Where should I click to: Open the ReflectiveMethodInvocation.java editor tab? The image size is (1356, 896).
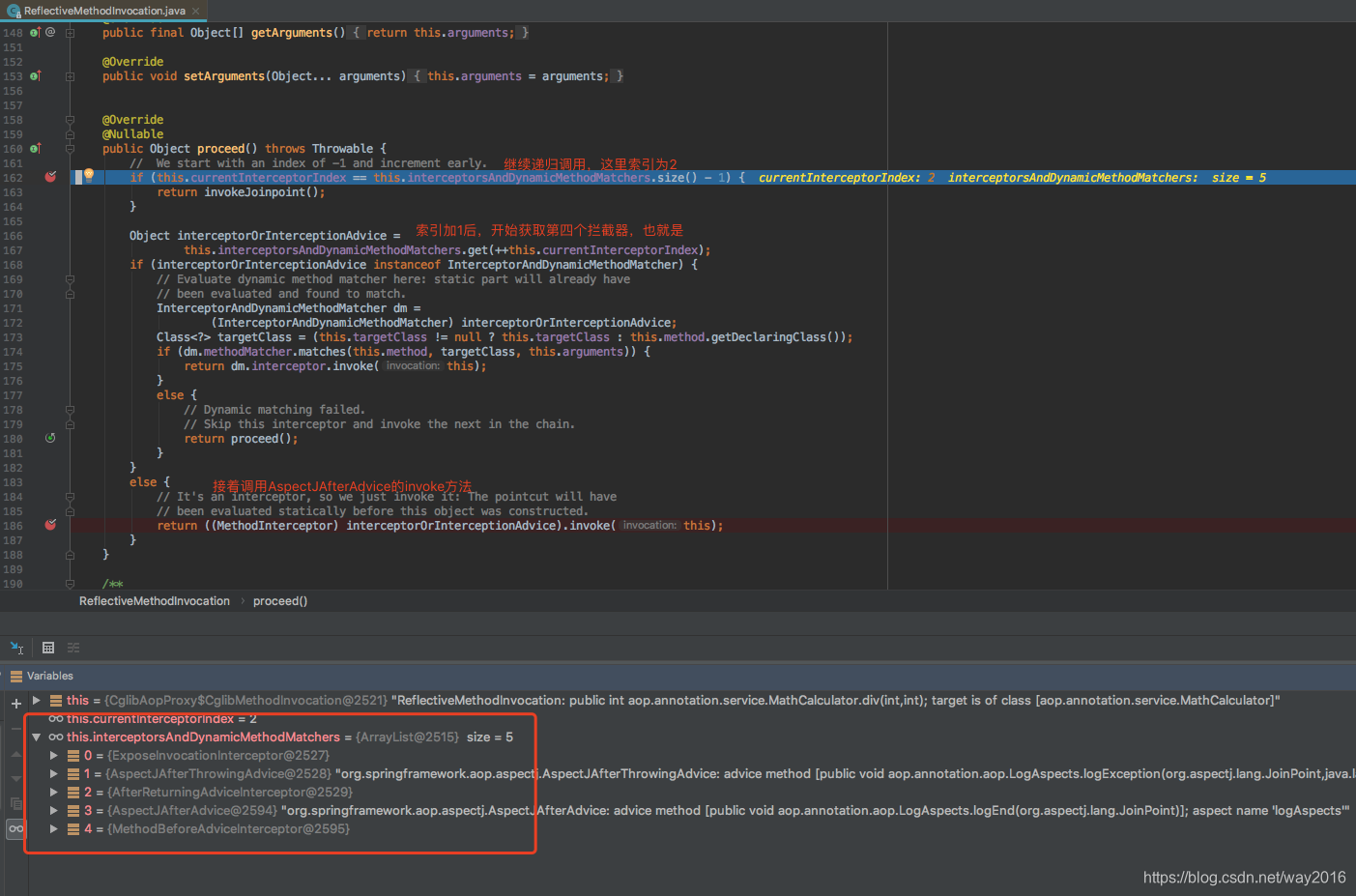pos(102,11)
